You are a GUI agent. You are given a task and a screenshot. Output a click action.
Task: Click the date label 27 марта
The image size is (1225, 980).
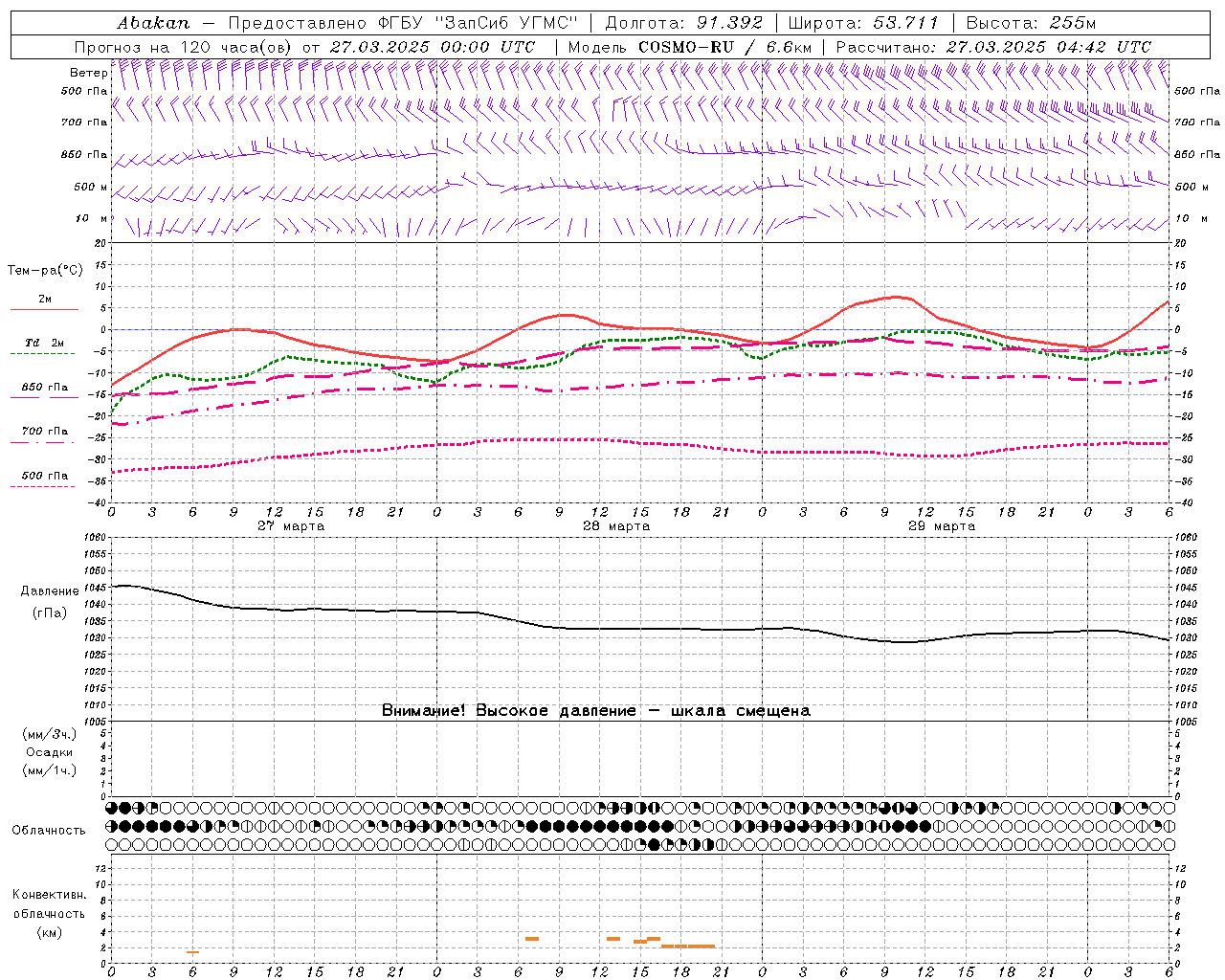(x=291, y=526)
